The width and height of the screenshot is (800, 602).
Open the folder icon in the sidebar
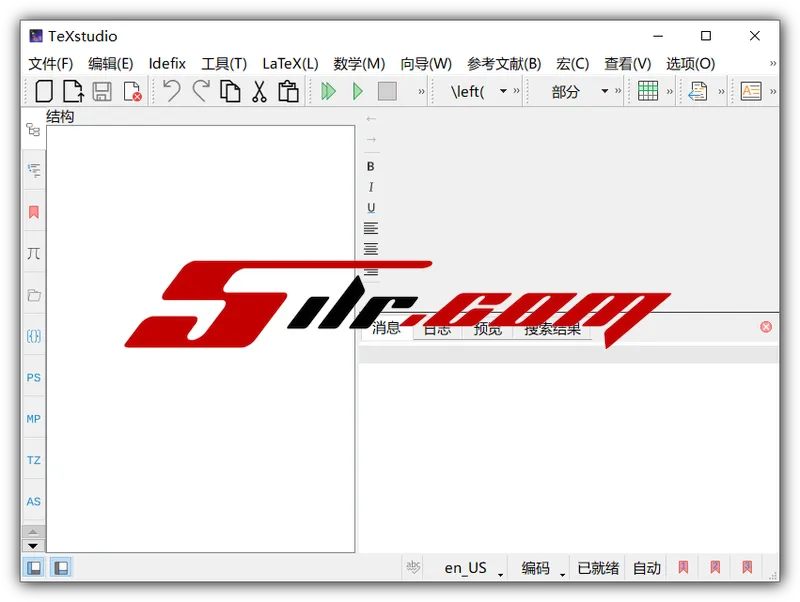click(x=34, y=295)
